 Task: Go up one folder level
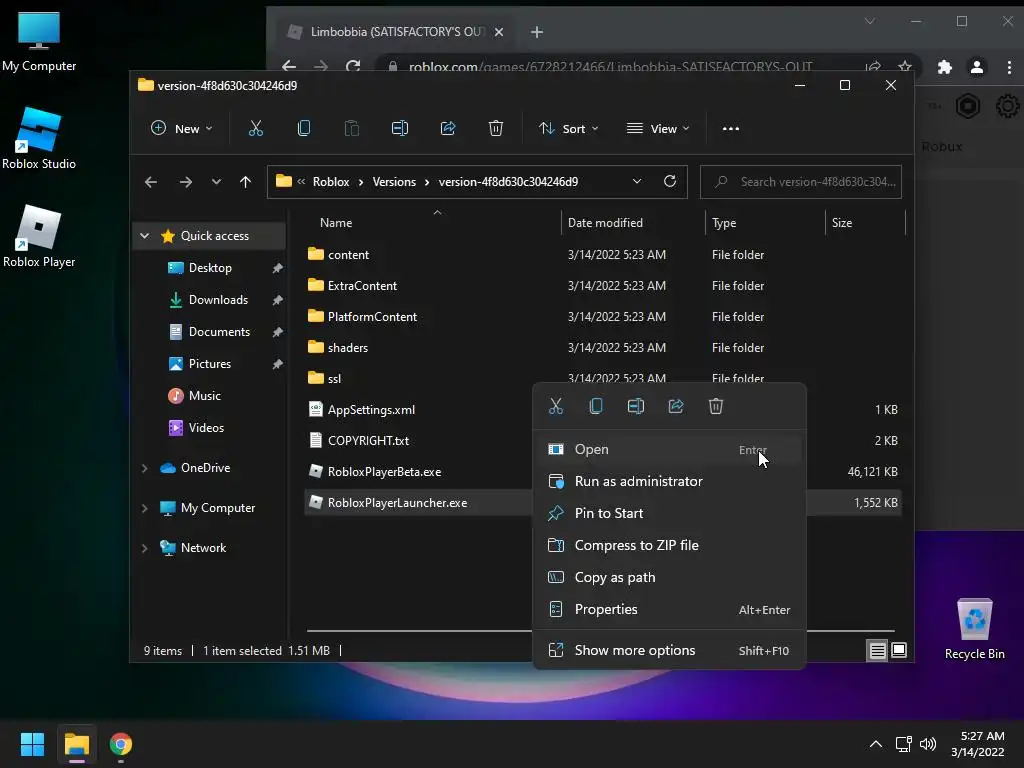[246, 182]
